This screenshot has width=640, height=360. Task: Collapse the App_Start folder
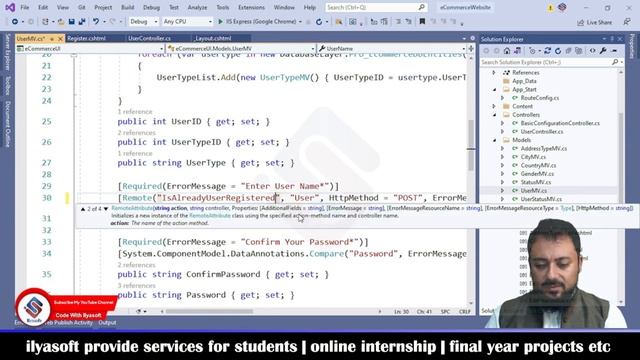[x=495, y=89]
